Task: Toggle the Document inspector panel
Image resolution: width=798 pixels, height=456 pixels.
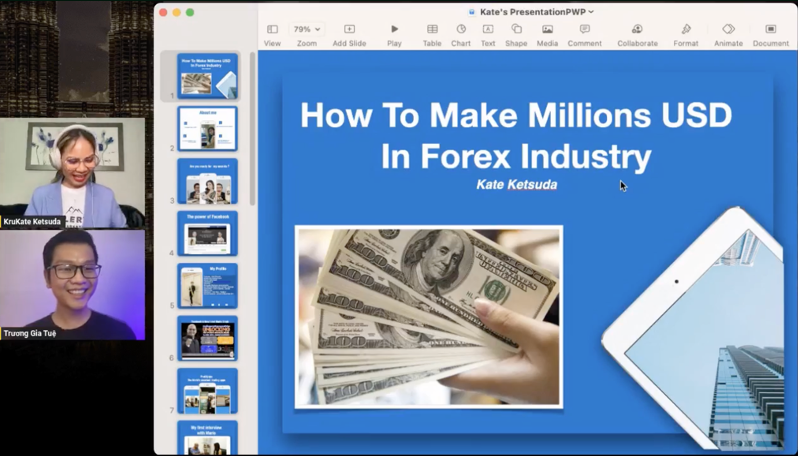Action: 770,30
